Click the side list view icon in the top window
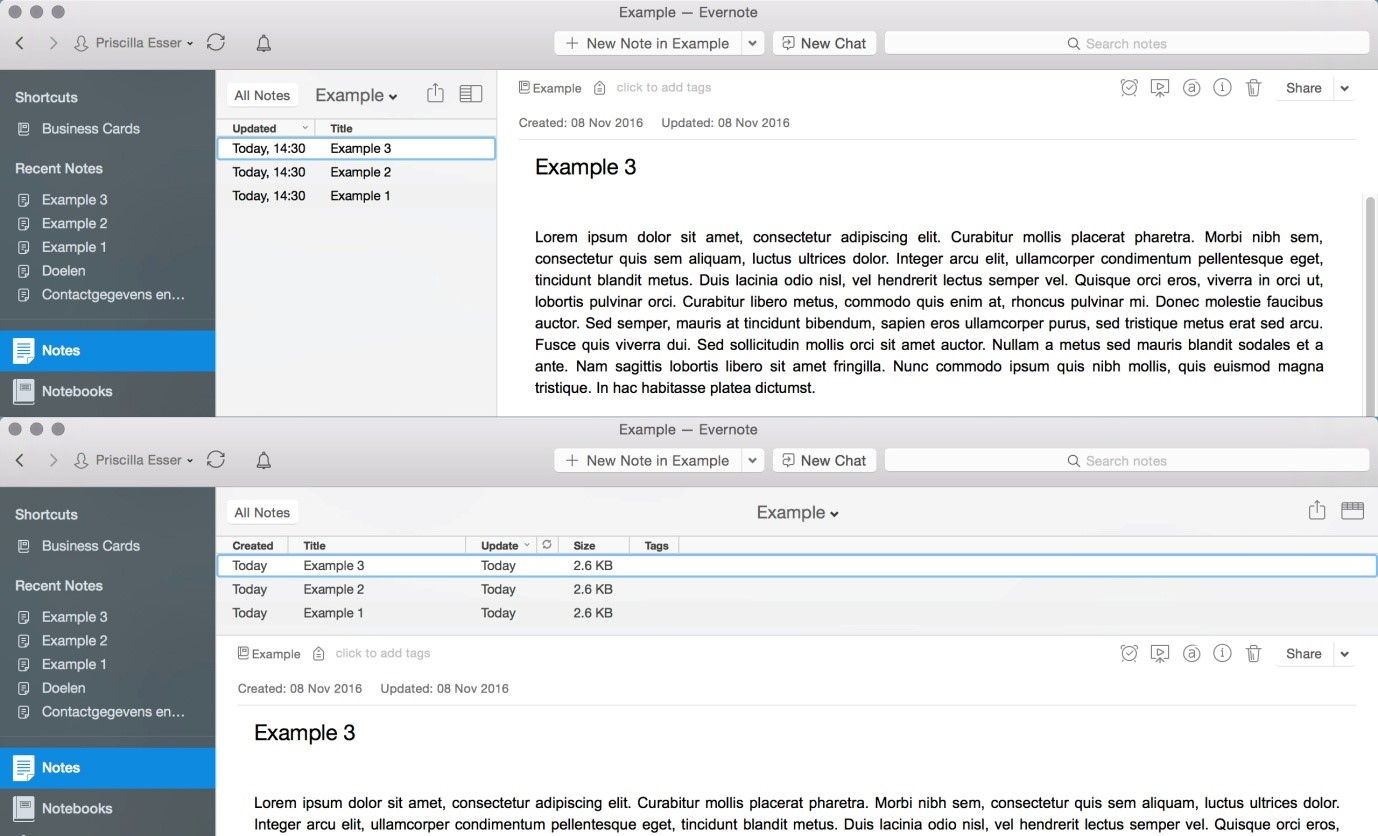 point(470,94)
